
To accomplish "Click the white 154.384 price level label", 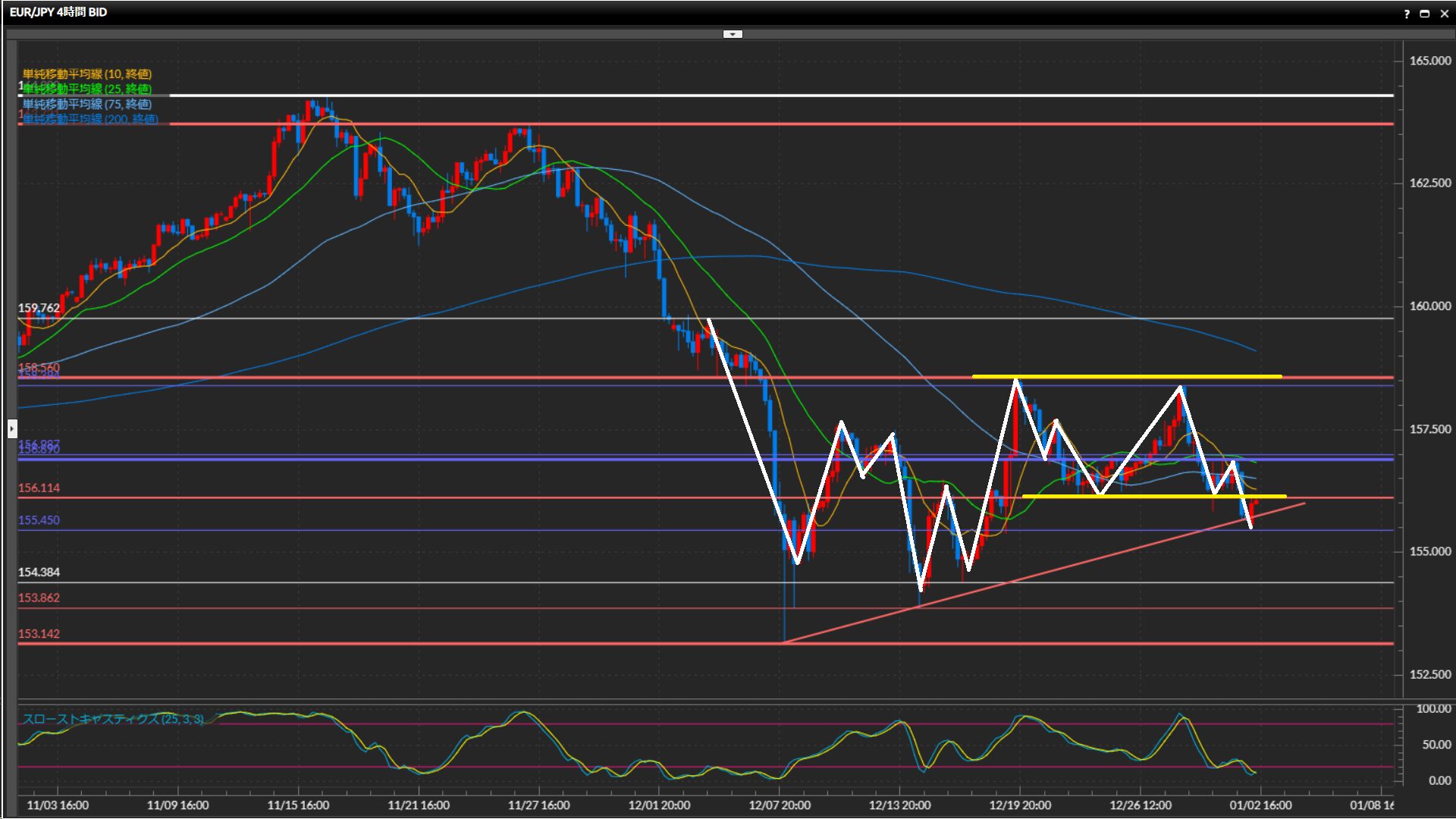I will [x=39, y=573].
